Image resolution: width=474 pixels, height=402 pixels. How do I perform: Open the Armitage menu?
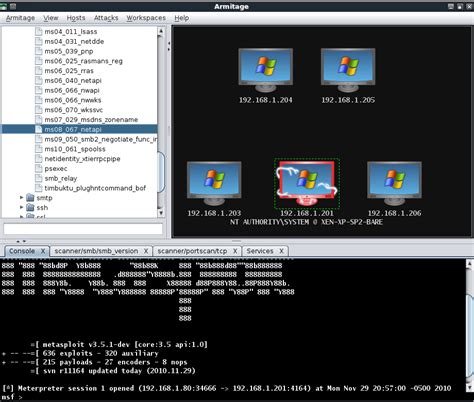click(20, 18)
